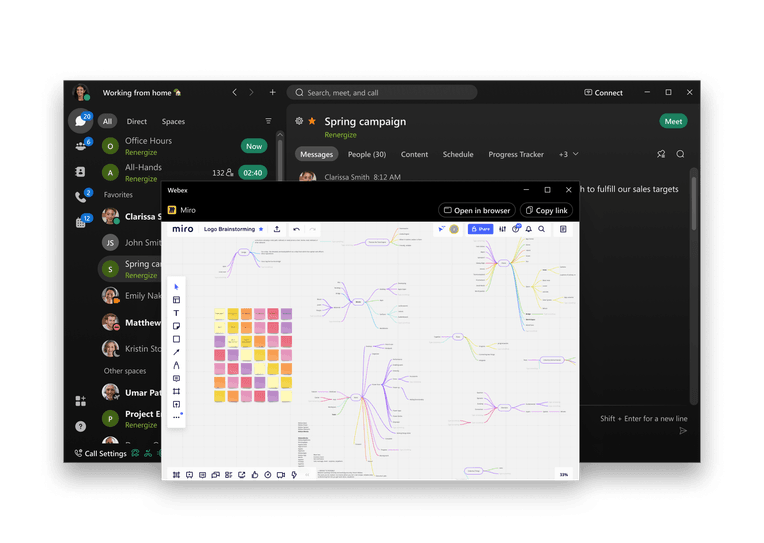
Task: Open Webex Messaging in the sidebar
Action: pyautogui.click(x=80, y=121)
